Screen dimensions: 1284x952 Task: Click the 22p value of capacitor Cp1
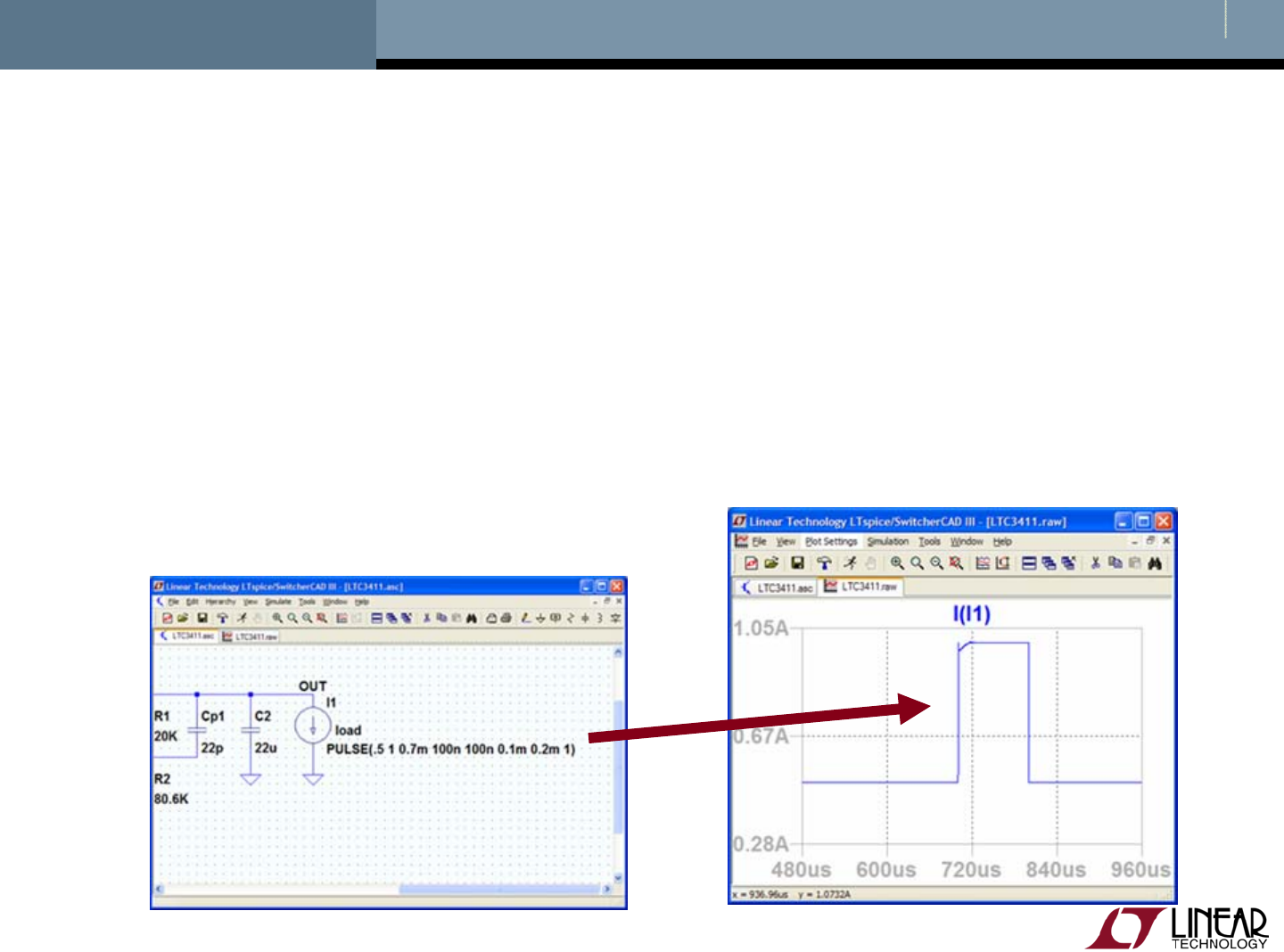(212, 748)
